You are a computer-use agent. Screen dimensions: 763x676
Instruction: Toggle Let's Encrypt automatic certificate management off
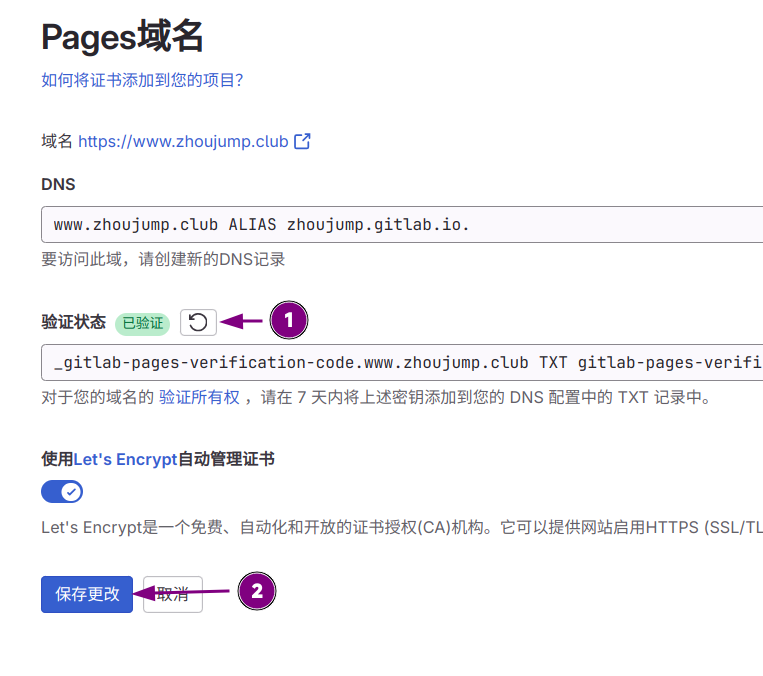(62, 492)
